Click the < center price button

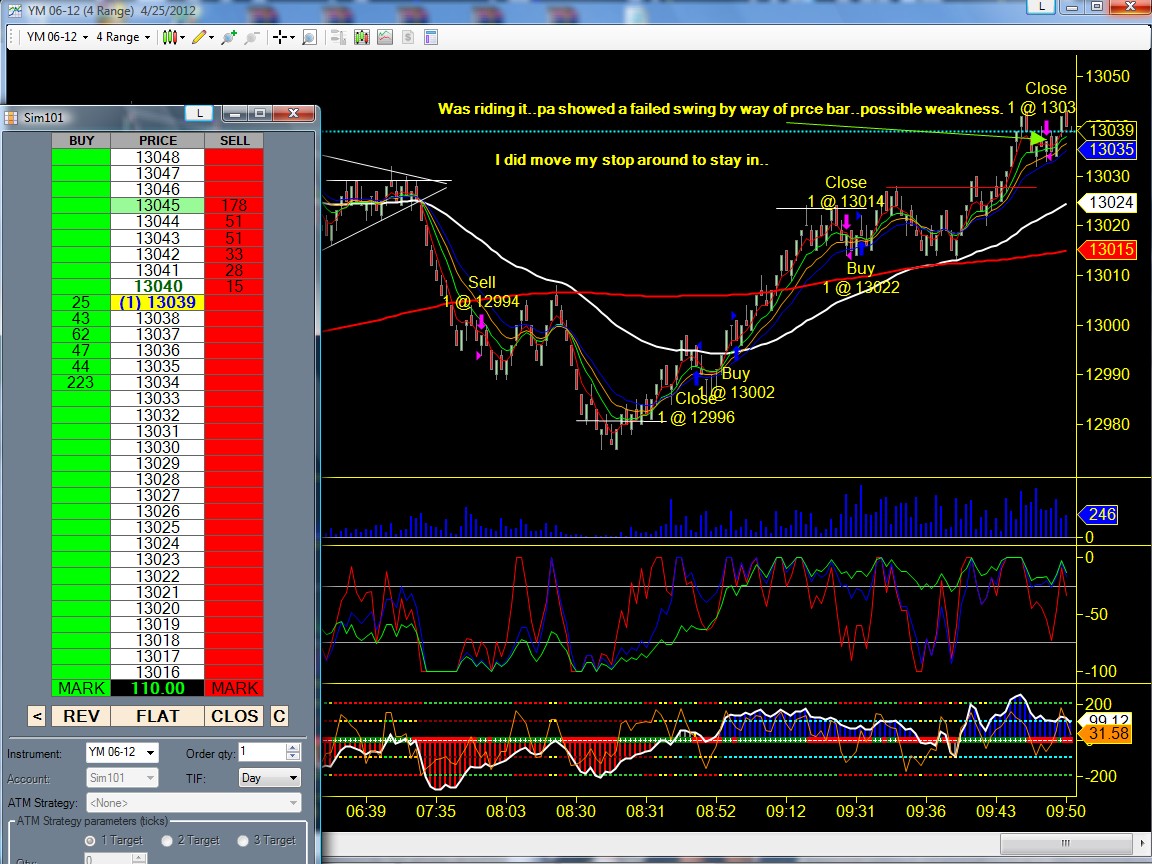tap(37, 716)
